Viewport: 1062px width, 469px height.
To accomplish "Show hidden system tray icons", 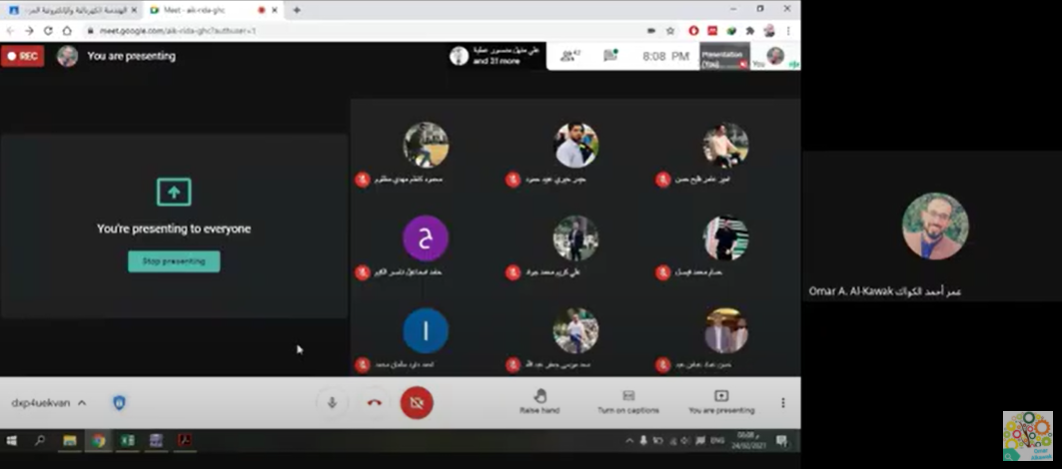I will (630, 441).
